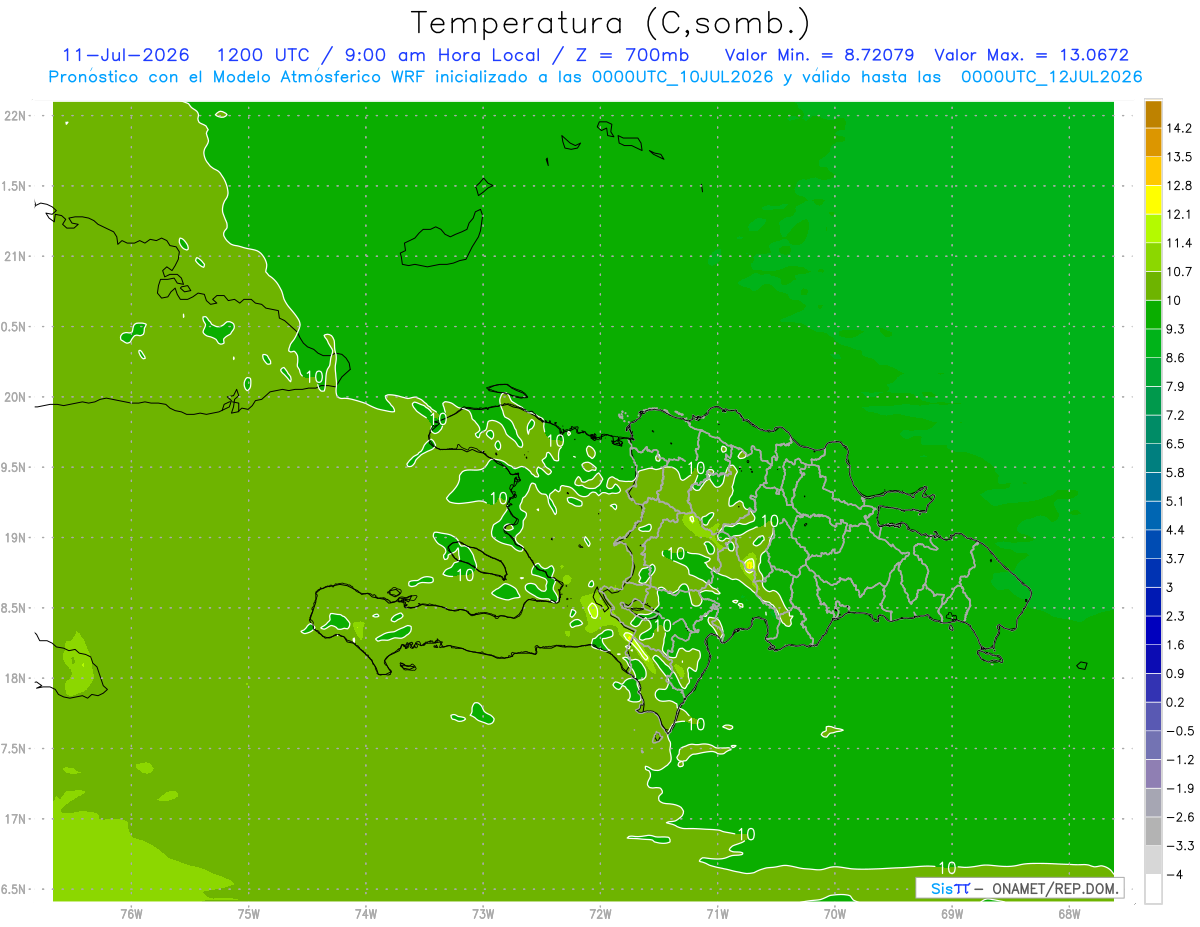Click the "0000UTC_12JUL2026" valid-until time
Screen dimensions: 1200x927
pyautogui.click(x=1052, y=77)
